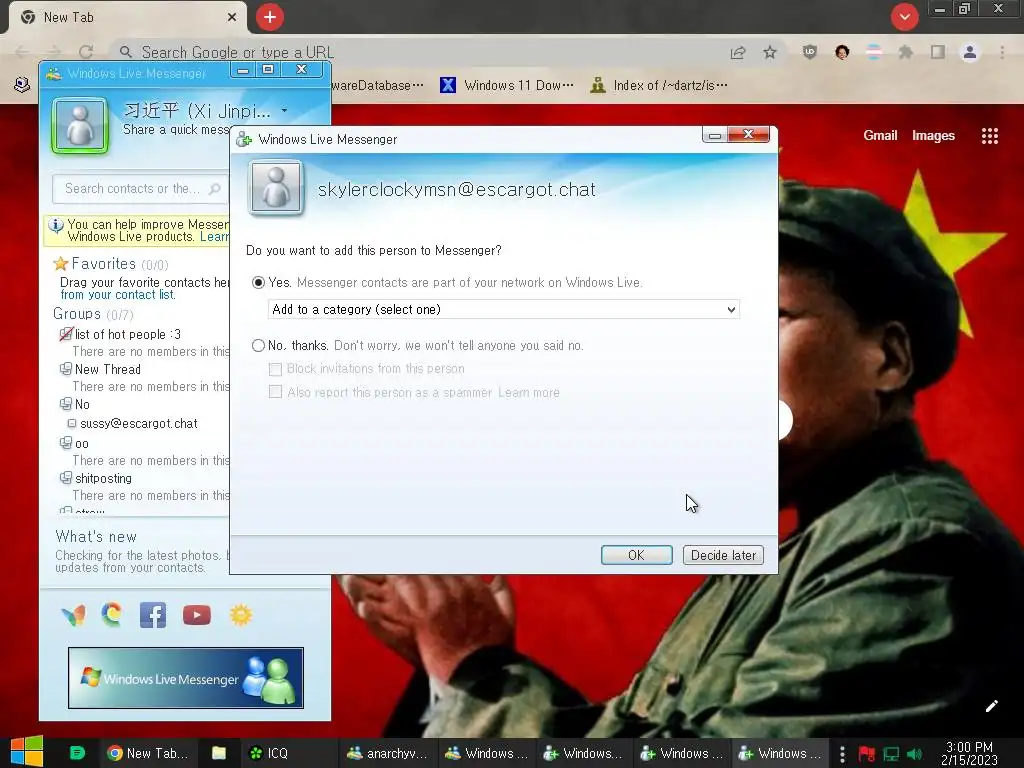The height and width of the screenshot is (768, 1024).
Task: Bookmark this page with the star icon
Action: (x=770, y=52)
